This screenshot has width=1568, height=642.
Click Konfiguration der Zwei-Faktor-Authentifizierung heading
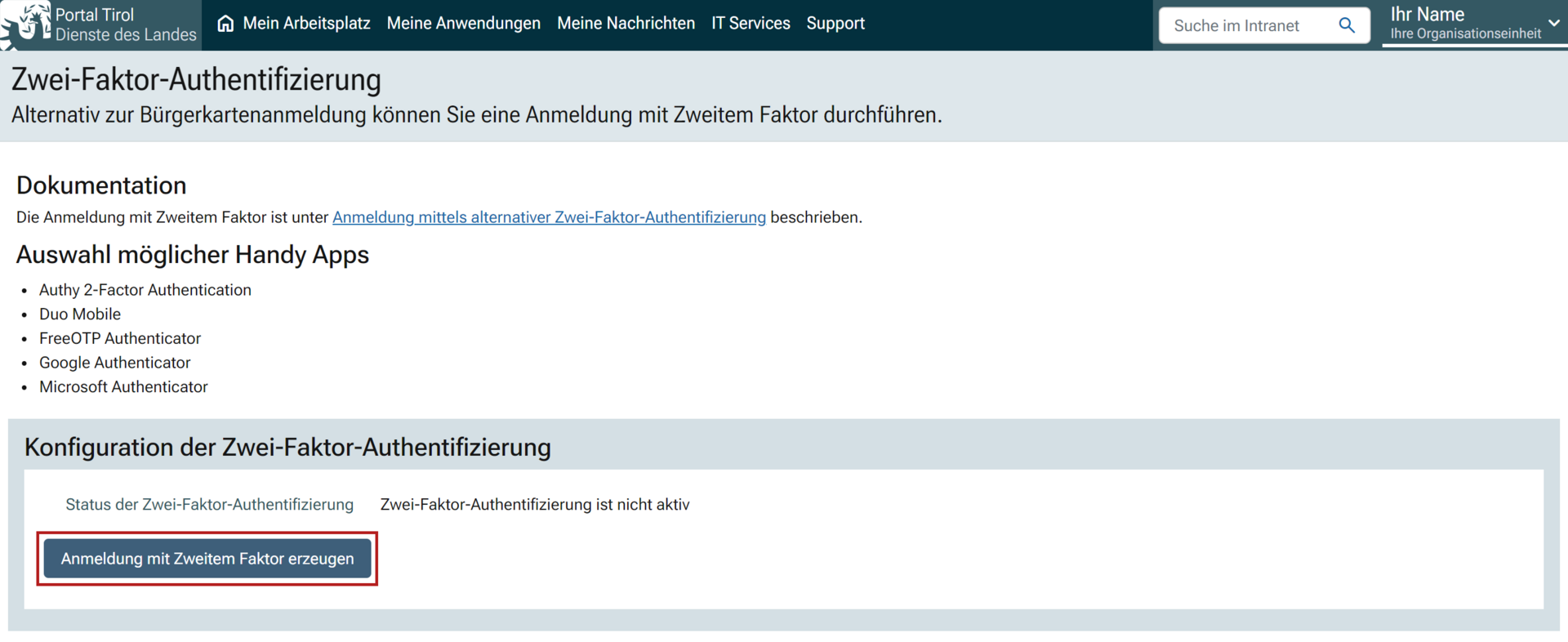tap(287, 448)
